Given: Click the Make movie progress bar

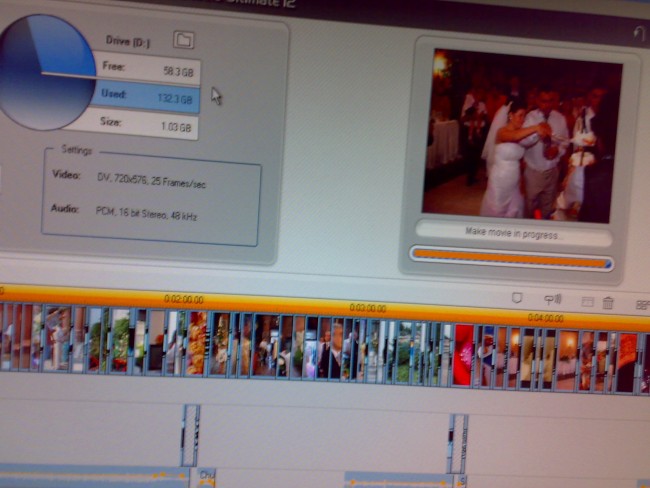Looking at the screenshot, I should 512,258.
